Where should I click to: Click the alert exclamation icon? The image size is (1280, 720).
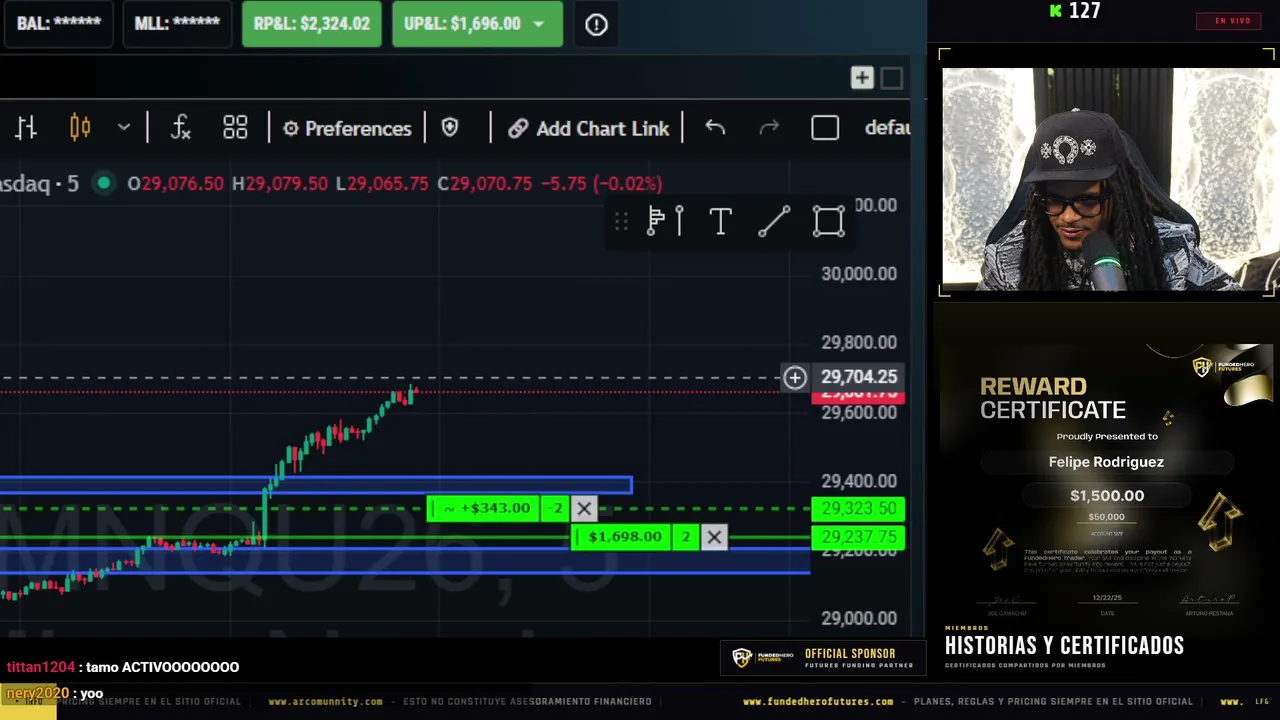596,25
